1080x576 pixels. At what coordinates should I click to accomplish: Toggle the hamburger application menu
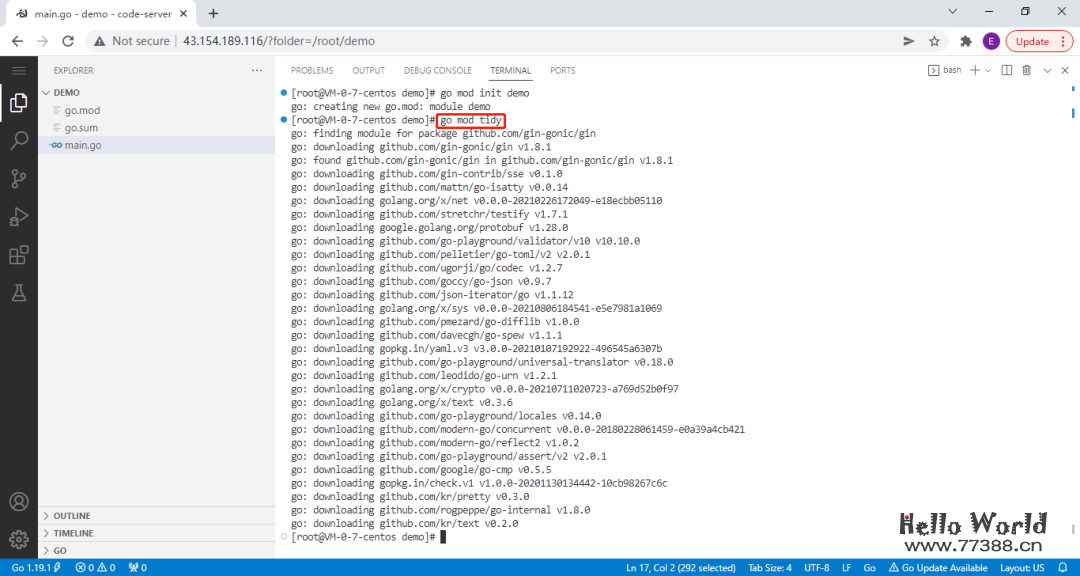18,70
